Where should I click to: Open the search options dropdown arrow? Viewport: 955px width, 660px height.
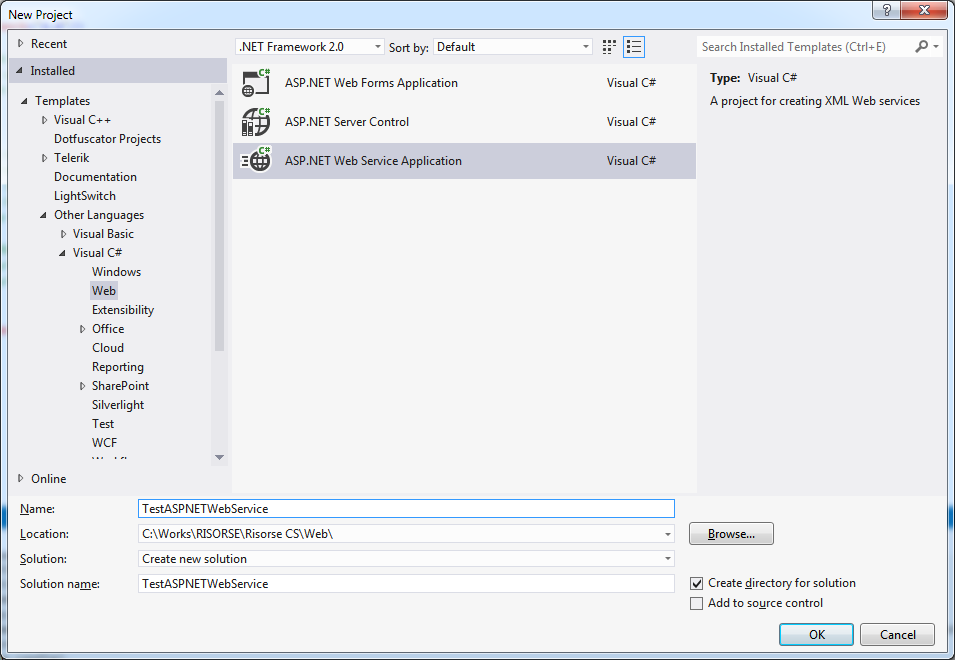(936, 46)
